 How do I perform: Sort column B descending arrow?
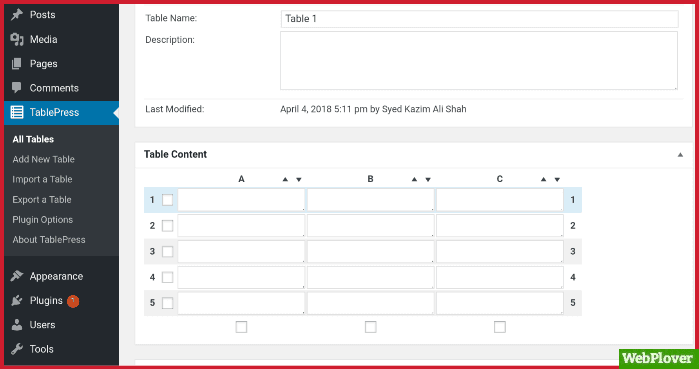click(x=428, y=180)
